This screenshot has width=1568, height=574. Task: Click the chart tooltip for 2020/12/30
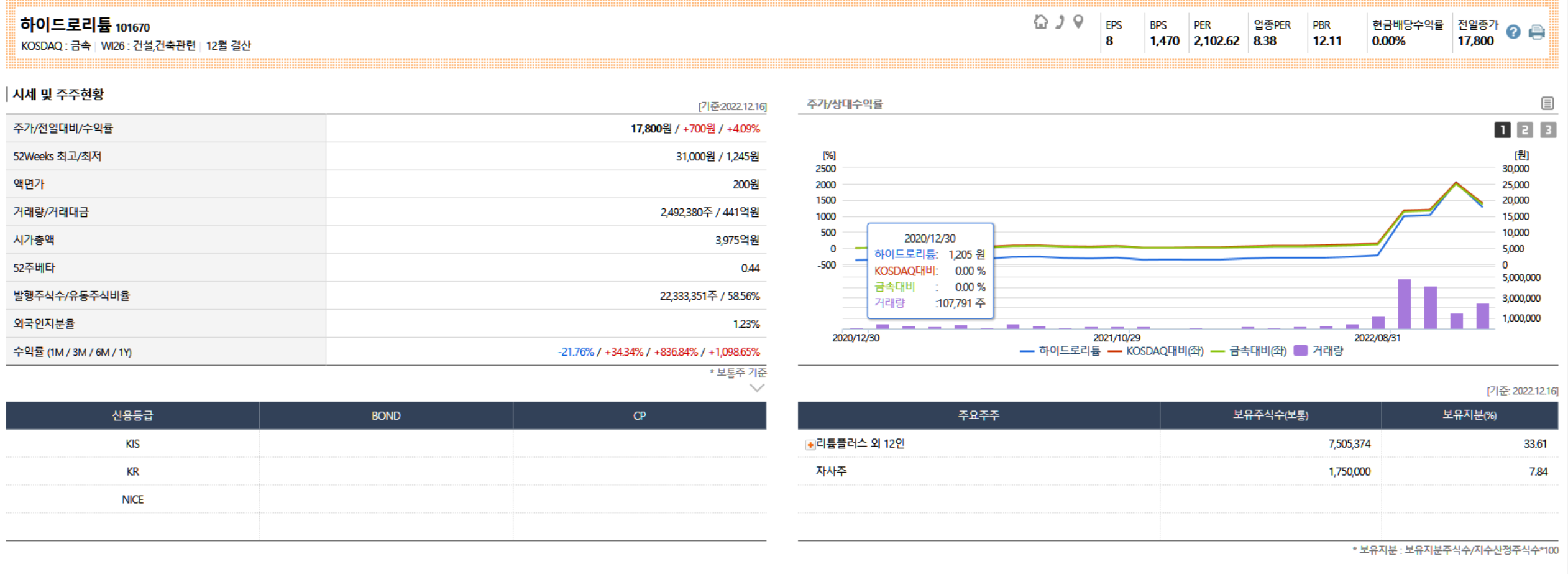(930, 271)
